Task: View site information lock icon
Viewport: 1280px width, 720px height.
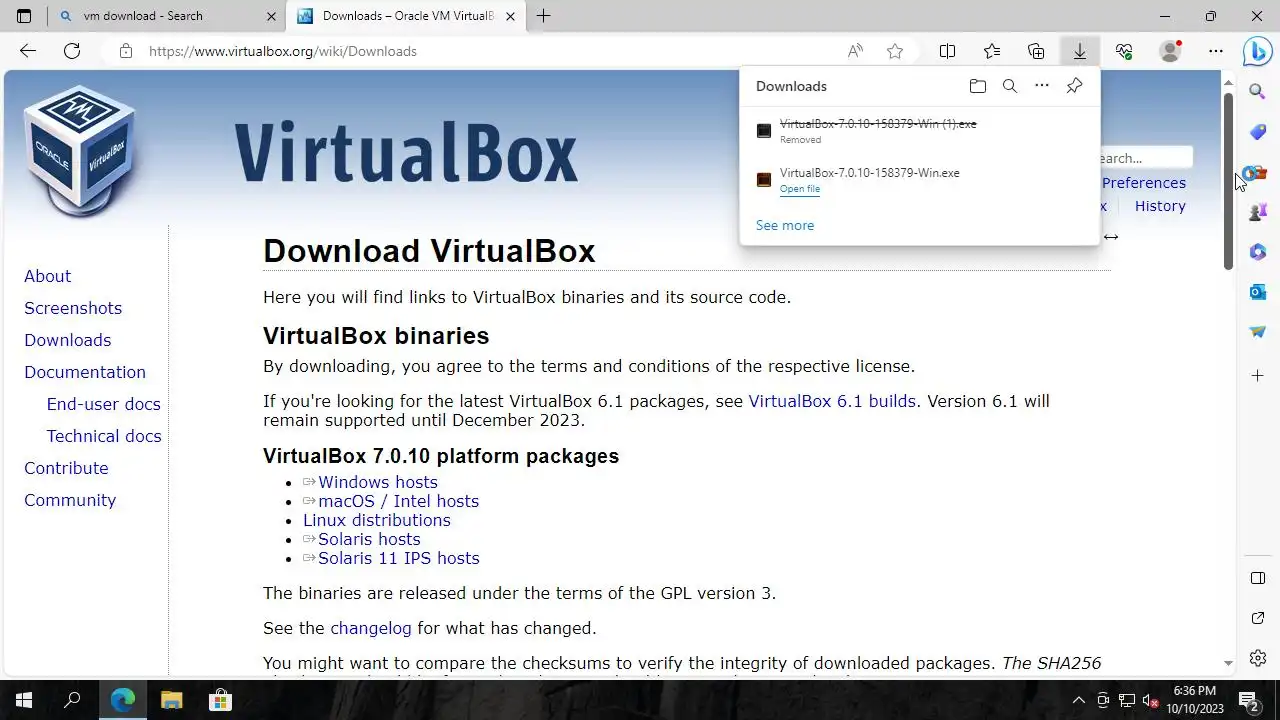Action: [x=125, y=51]
